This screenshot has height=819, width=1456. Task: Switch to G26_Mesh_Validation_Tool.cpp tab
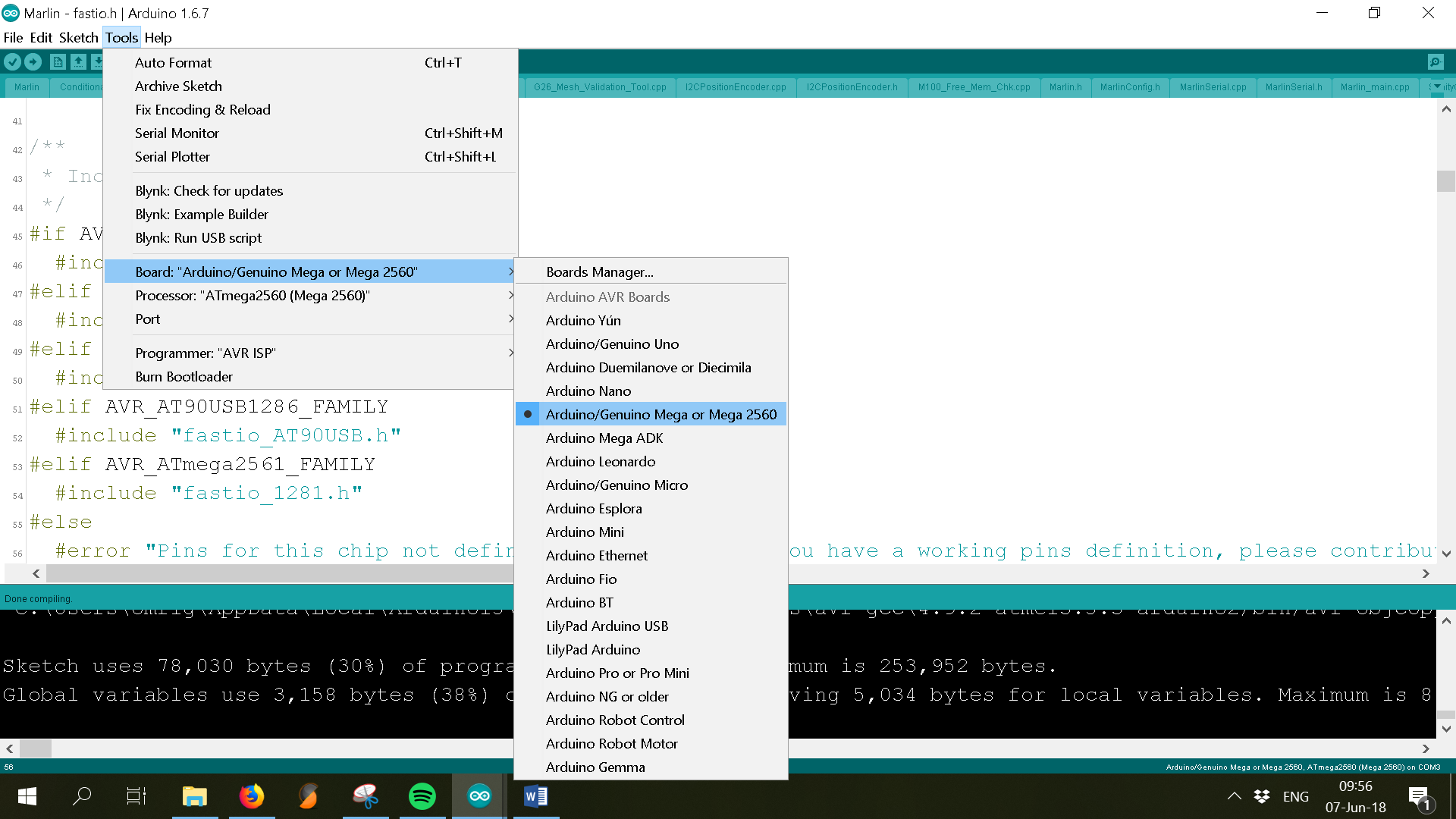point(600,87)
